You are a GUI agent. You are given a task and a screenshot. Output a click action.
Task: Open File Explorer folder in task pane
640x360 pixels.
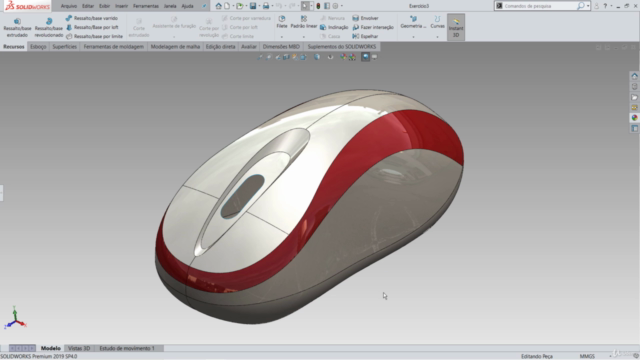(x=634, y=97)
